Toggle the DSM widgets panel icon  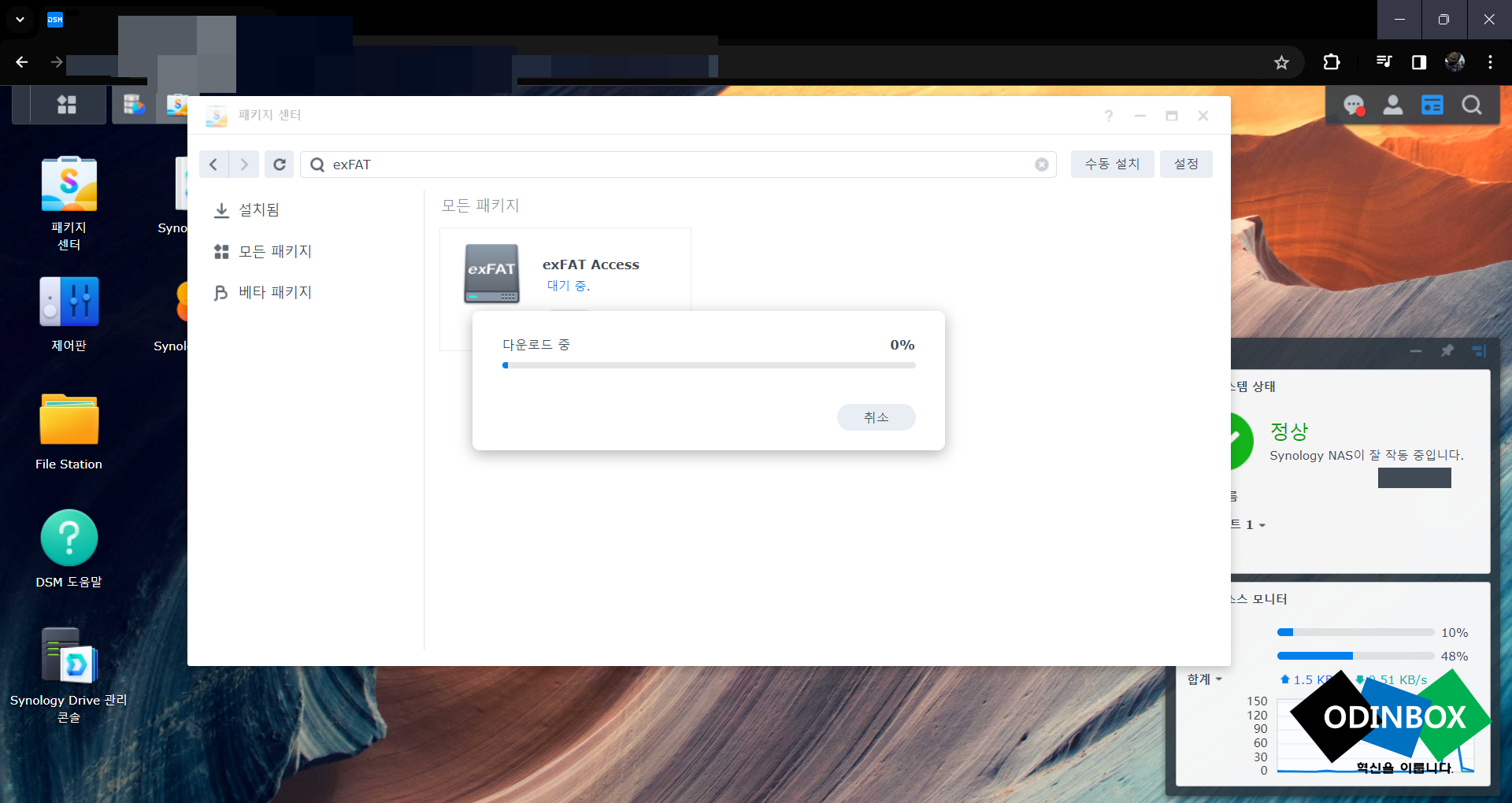[1432, 105]
